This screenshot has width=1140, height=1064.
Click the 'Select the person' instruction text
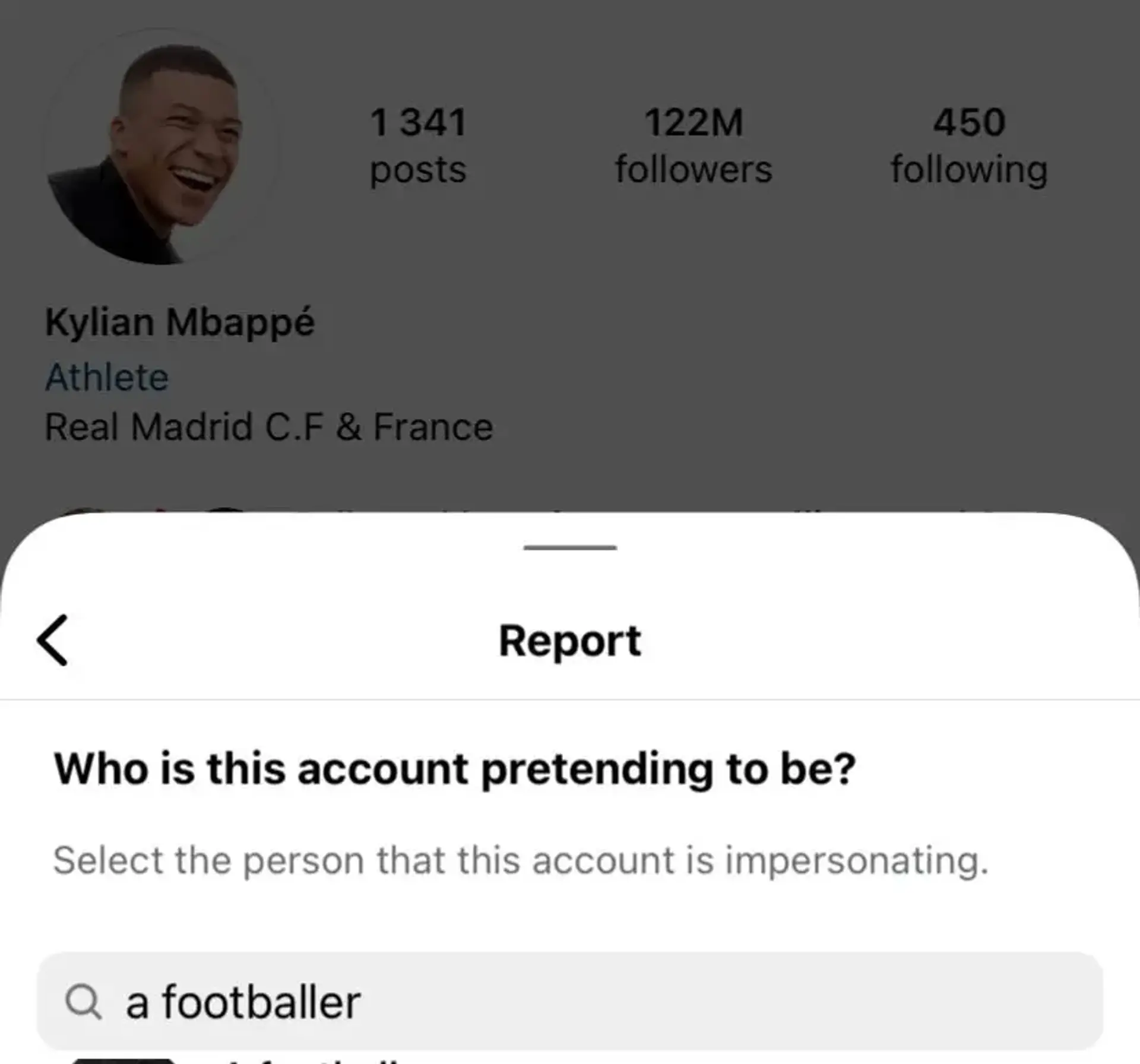pyautogui.click(x=521, y=860)
